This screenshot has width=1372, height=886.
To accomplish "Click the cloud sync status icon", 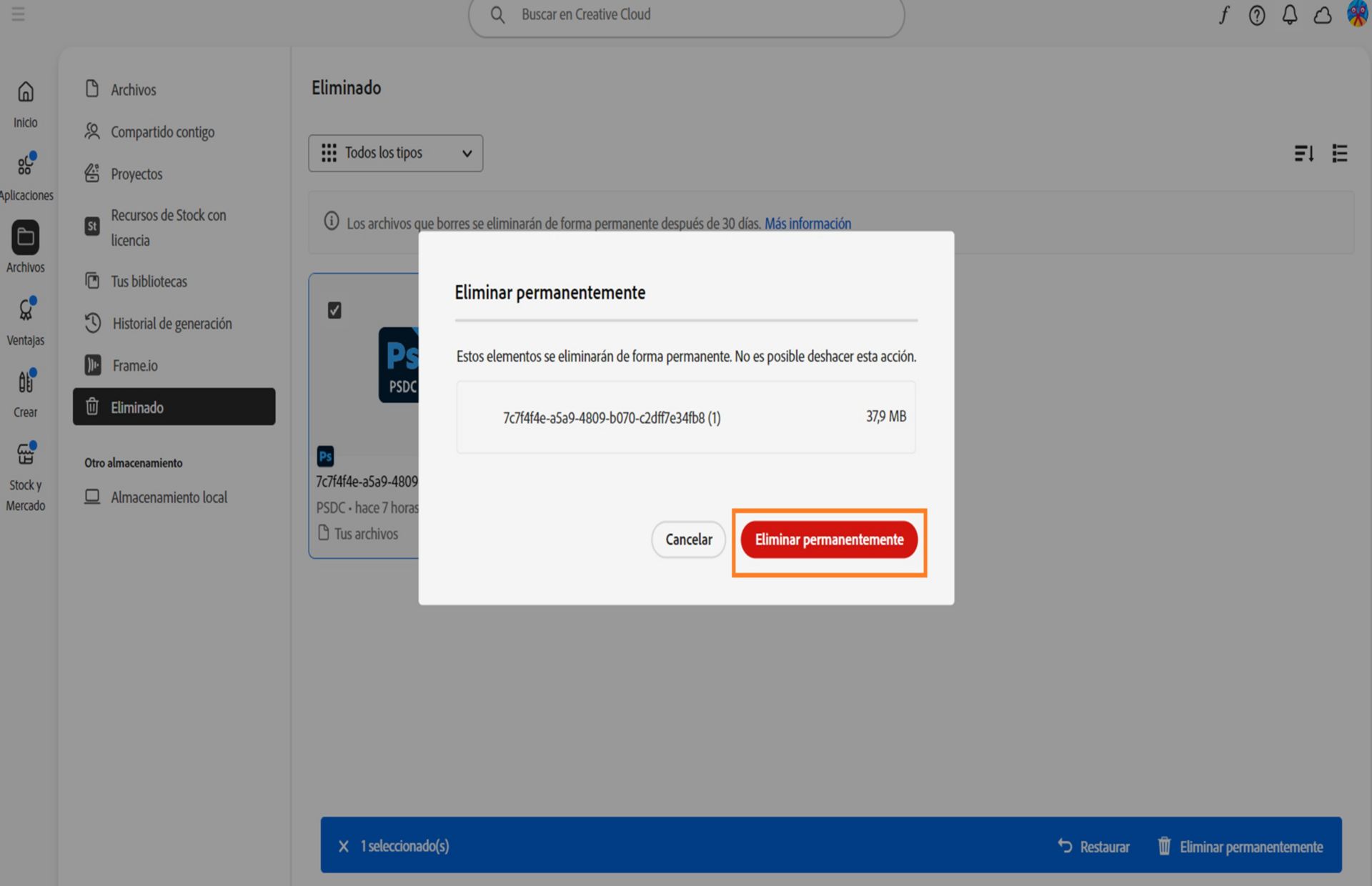I will (1323, 15).
